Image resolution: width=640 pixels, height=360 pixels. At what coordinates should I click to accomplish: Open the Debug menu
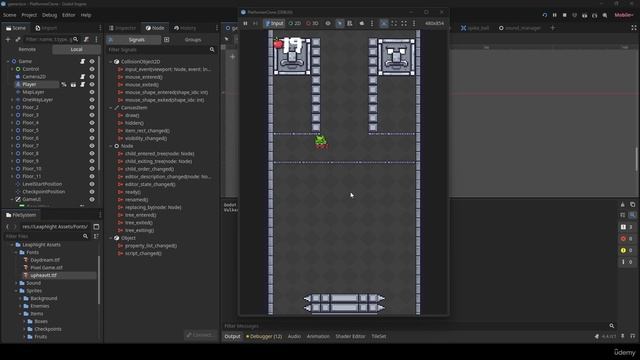click(x=49, y=15)
